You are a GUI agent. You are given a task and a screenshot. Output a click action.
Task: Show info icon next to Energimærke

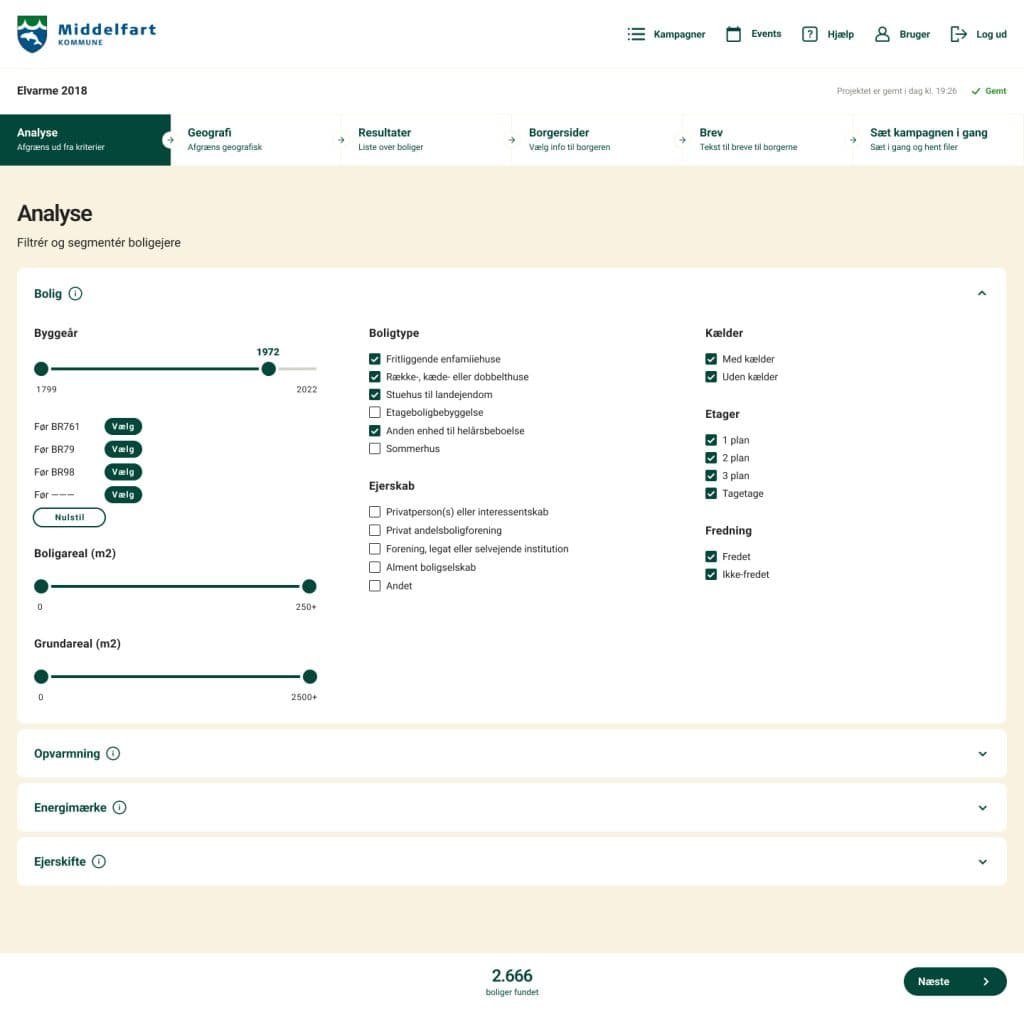(120, 808)
